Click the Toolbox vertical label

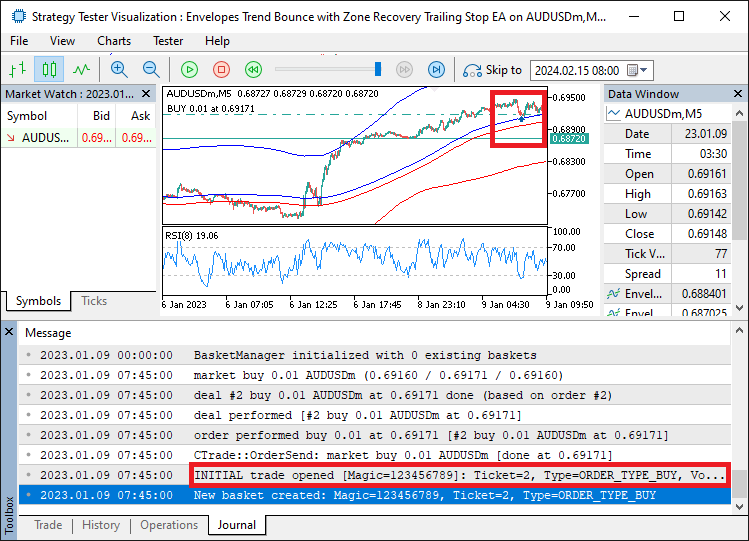click(x=9, y=515)
